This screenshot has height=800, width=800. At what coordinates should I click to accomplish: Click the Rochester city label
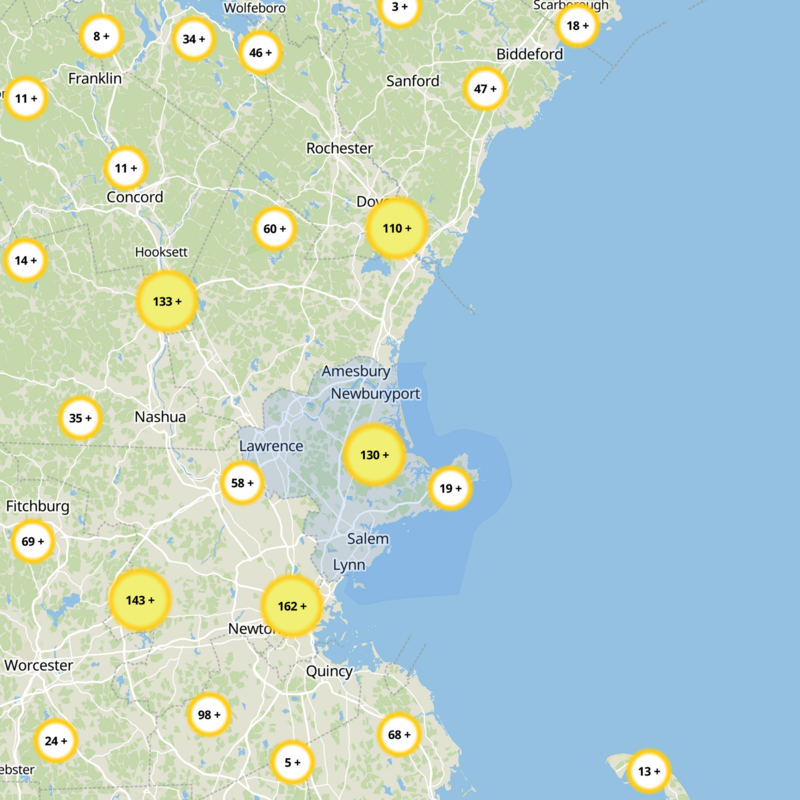(339, 148)
